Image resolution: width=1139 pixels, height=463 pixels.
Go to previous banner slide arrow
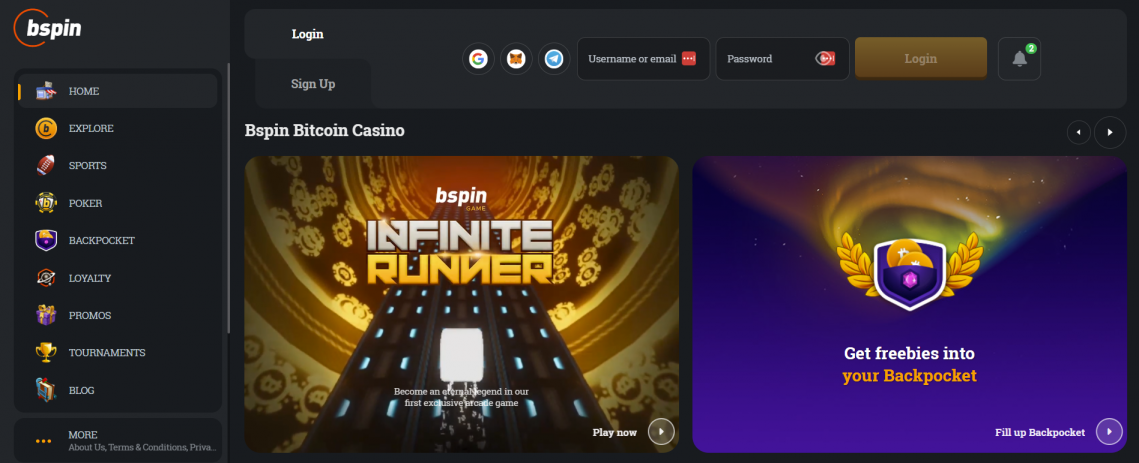click(x=1079, y=132)
